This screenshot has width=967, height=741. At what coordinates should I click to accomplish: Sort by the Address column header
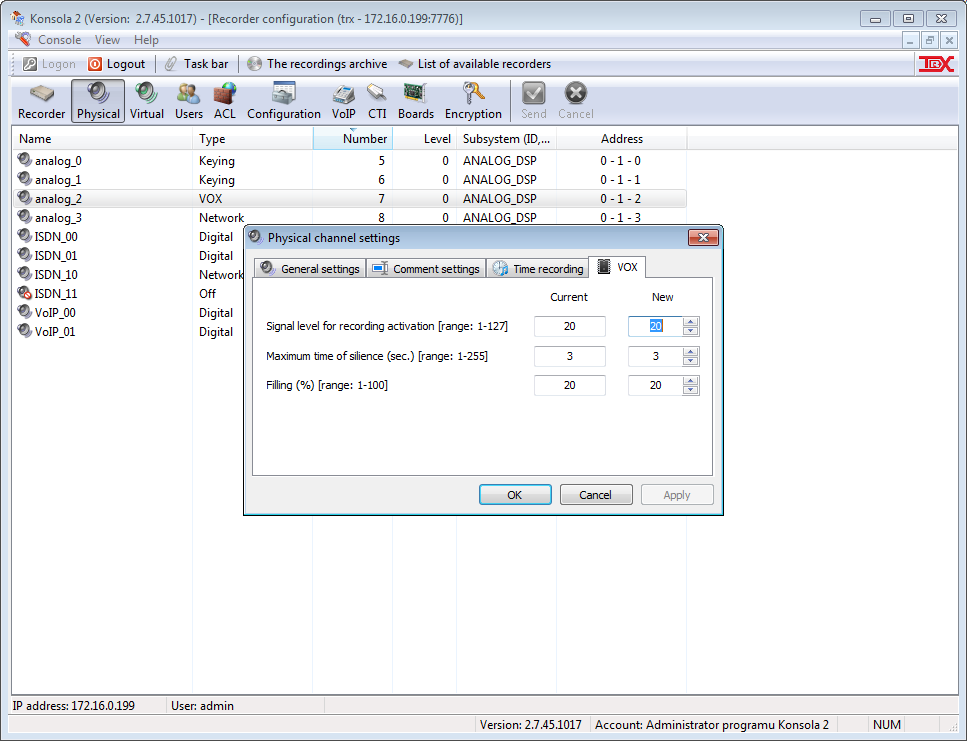coord(622,139)
